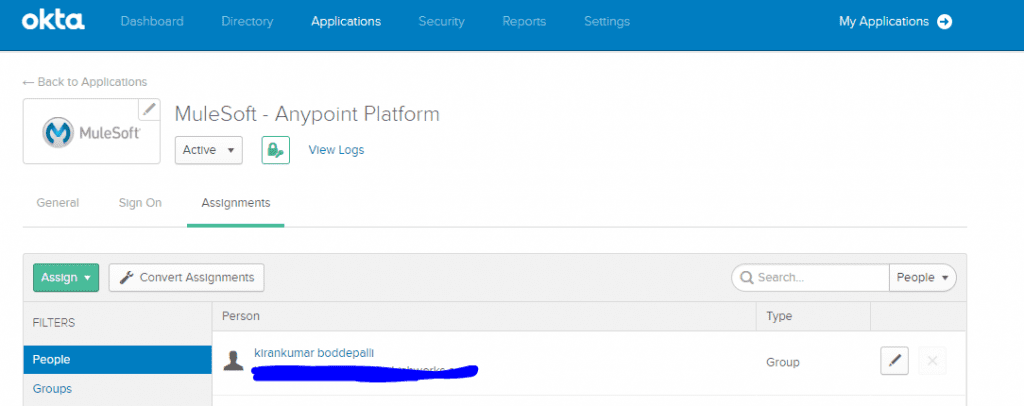Open the Assign dropdown button

[x=66, y=277]
